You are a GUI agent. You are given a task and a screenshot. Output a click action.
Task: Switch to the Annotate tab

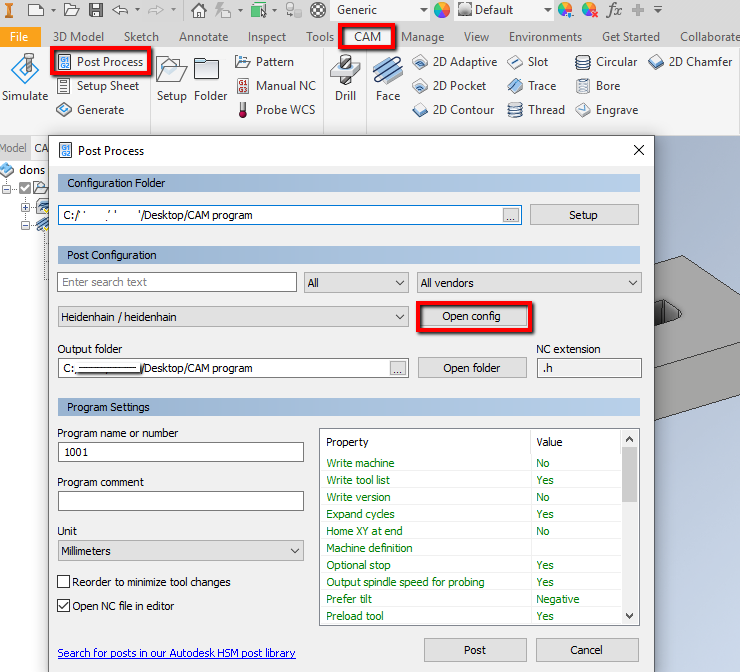click(x=203, y=37)
